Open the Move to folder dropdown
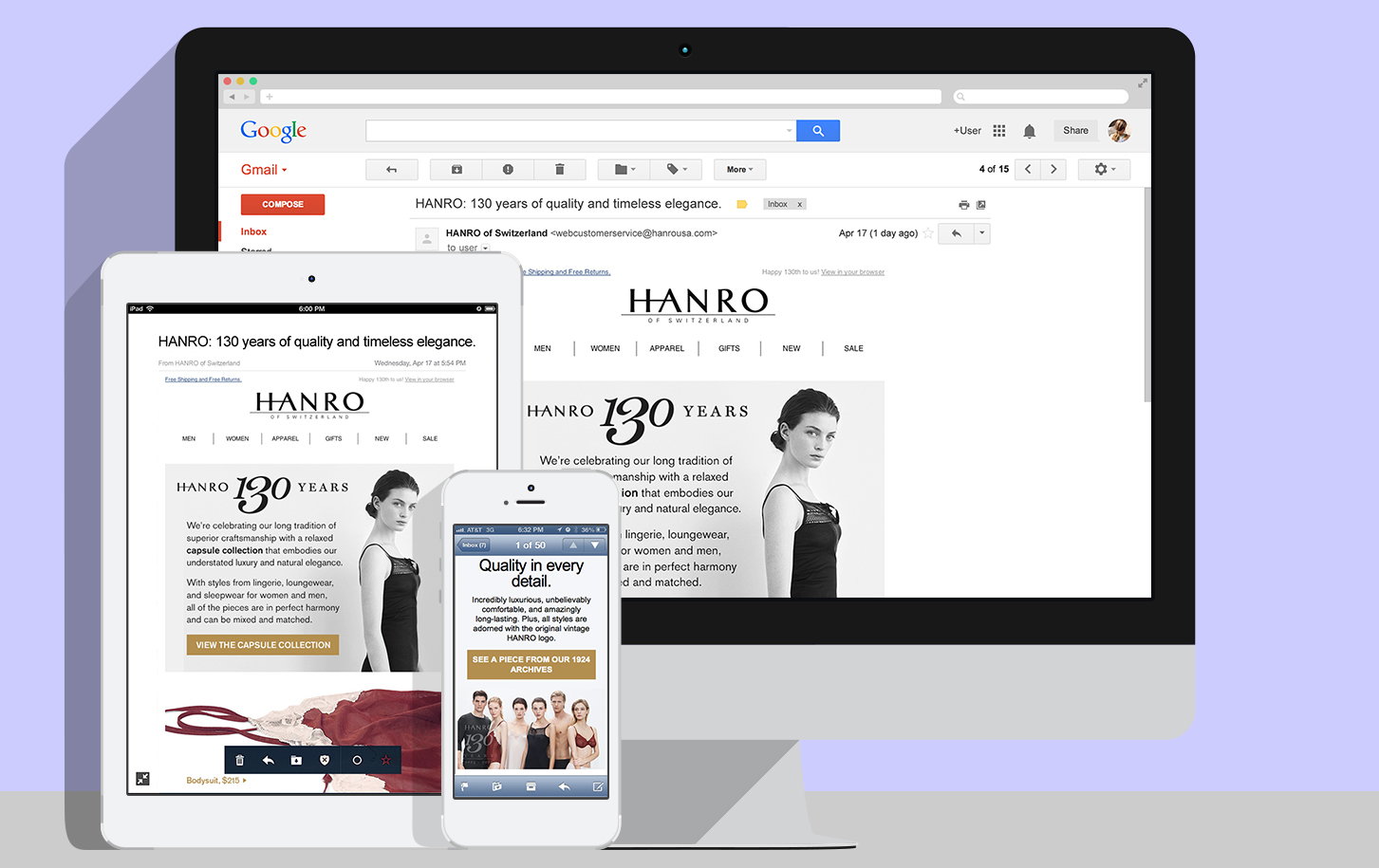The width and height of the screenshot is (1379, 868). pos(624,170)
